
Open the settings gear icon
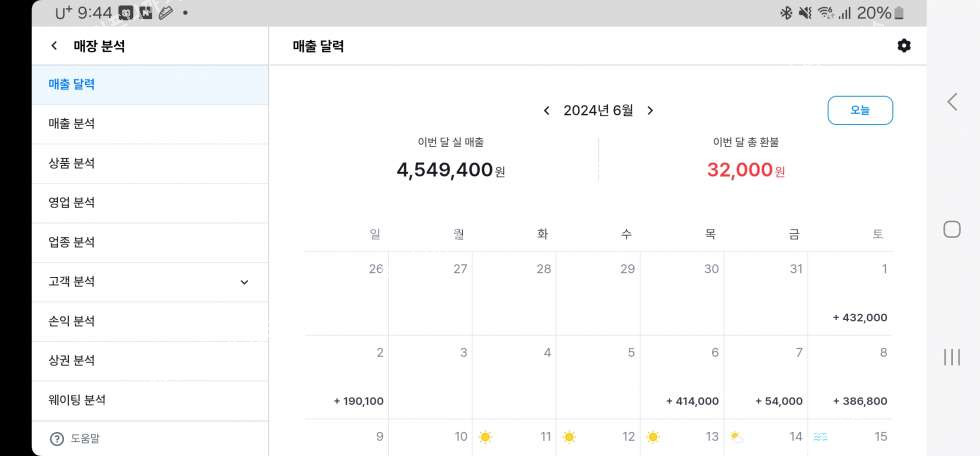pos(904,46)
